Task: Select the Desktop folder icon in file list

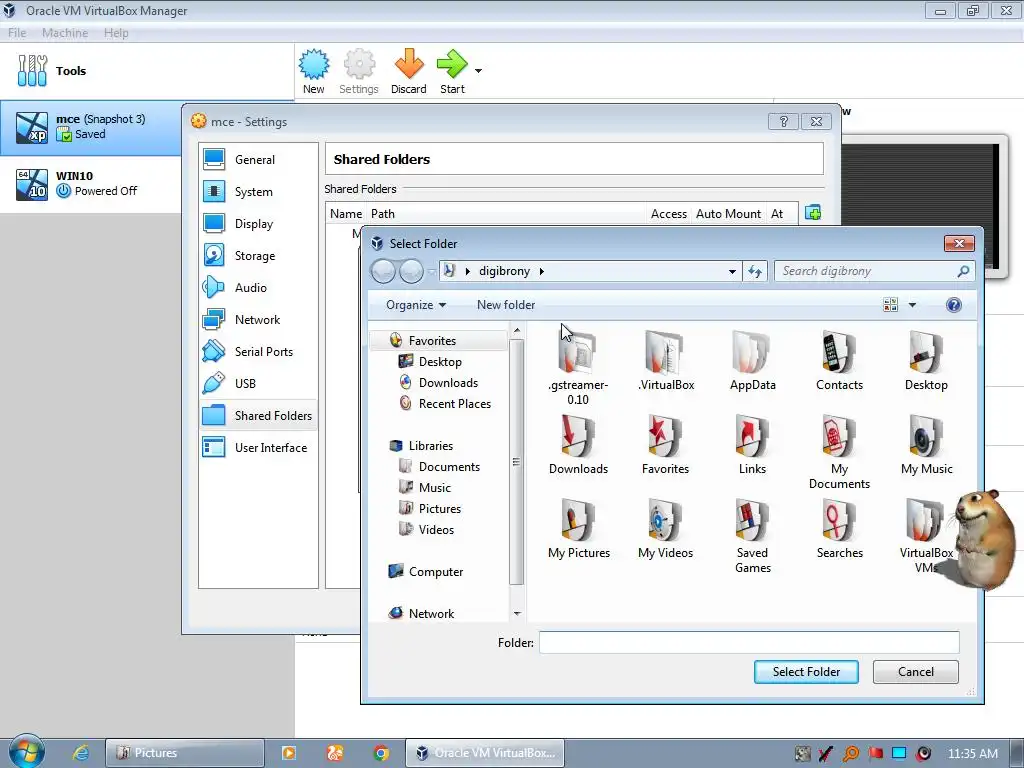Action: click(x=926, y=360)
